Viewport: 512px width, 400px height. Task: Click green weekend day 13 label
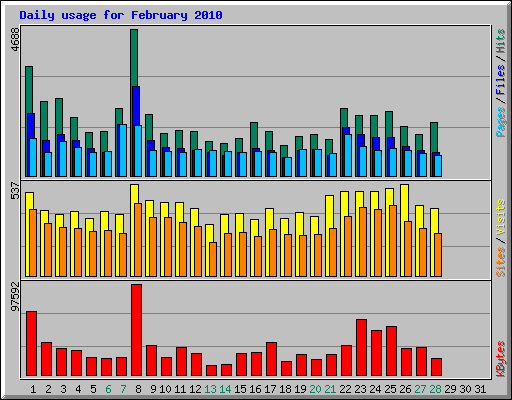pos(210,389)
